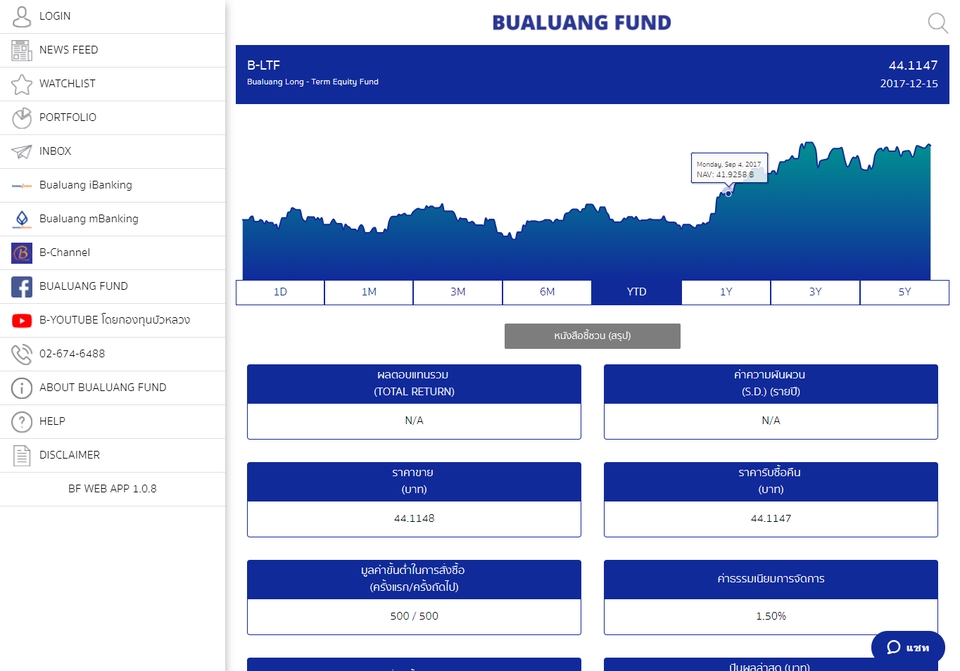Open the Portfolio pie chart icon
The image size is (960, 671).
click(21, 118)
